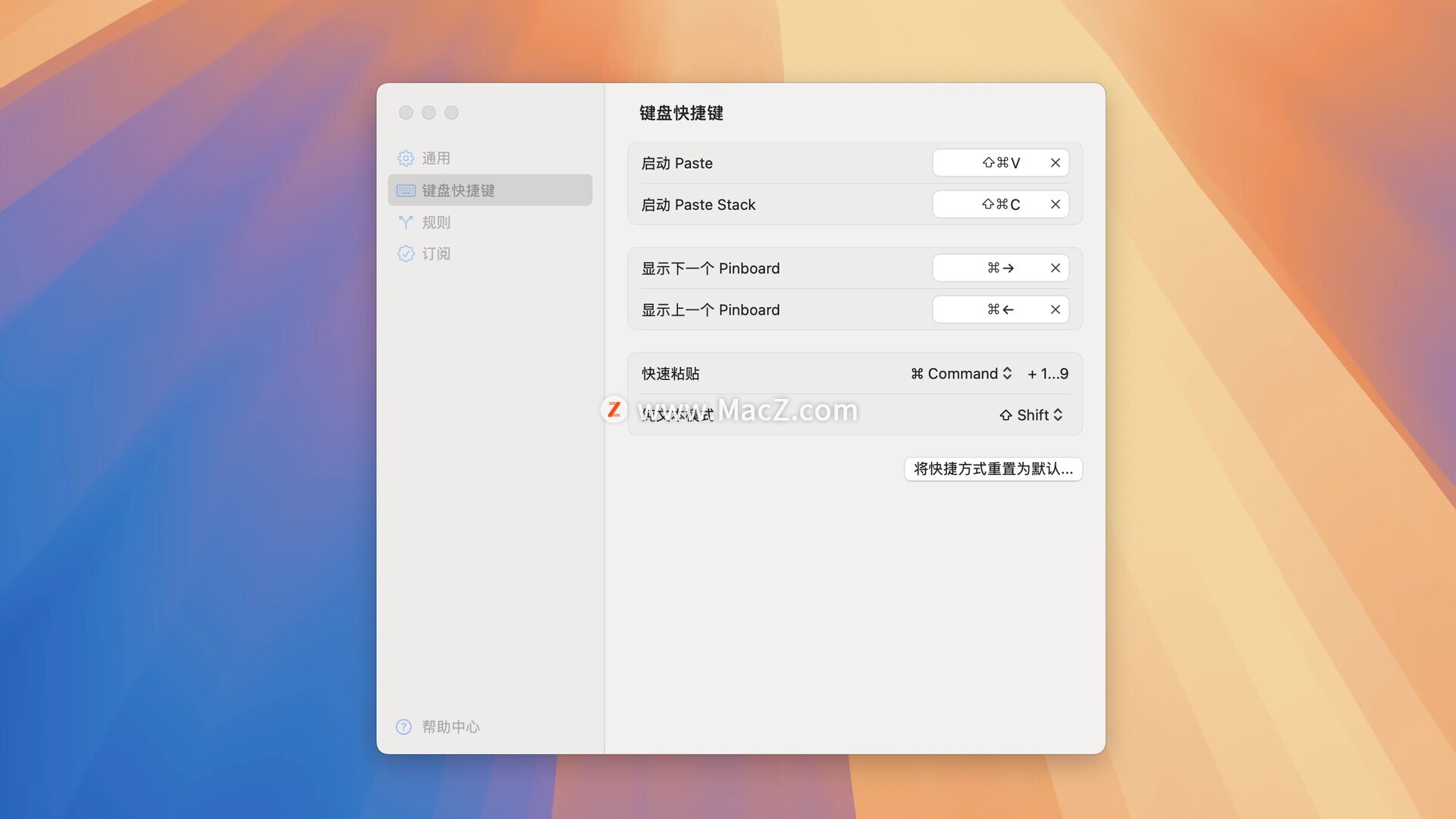Click the + 1...9 text
The height and width of the screenshot is (819, 1456).
pos(1047,374)
